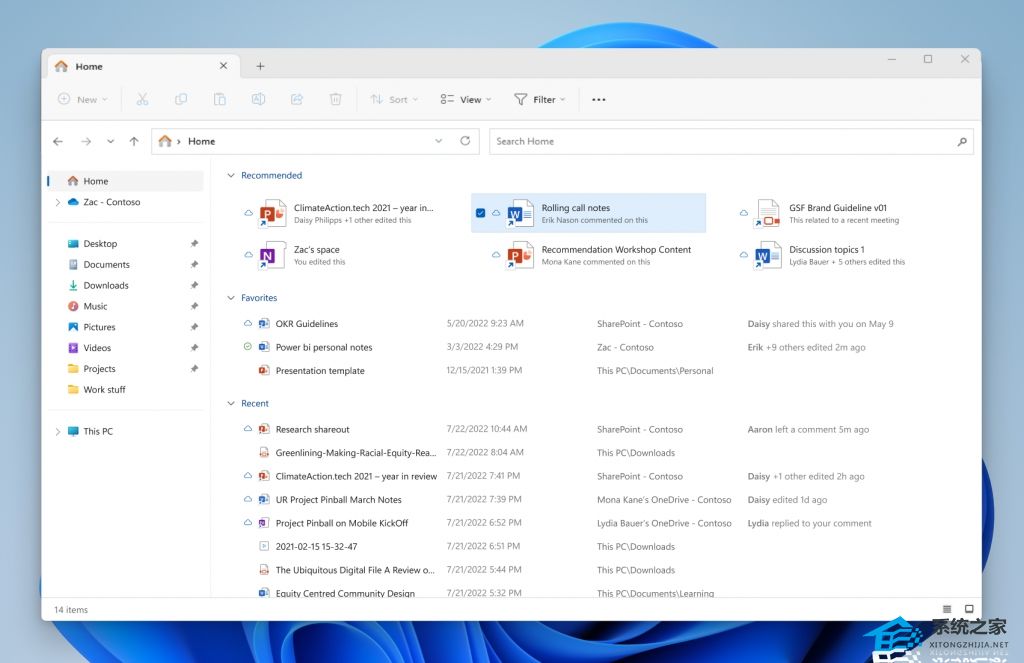Expand the This PC tree node
Image resolution: width=1024 pixels, height=663 pixels.
[x=57, y=432]
